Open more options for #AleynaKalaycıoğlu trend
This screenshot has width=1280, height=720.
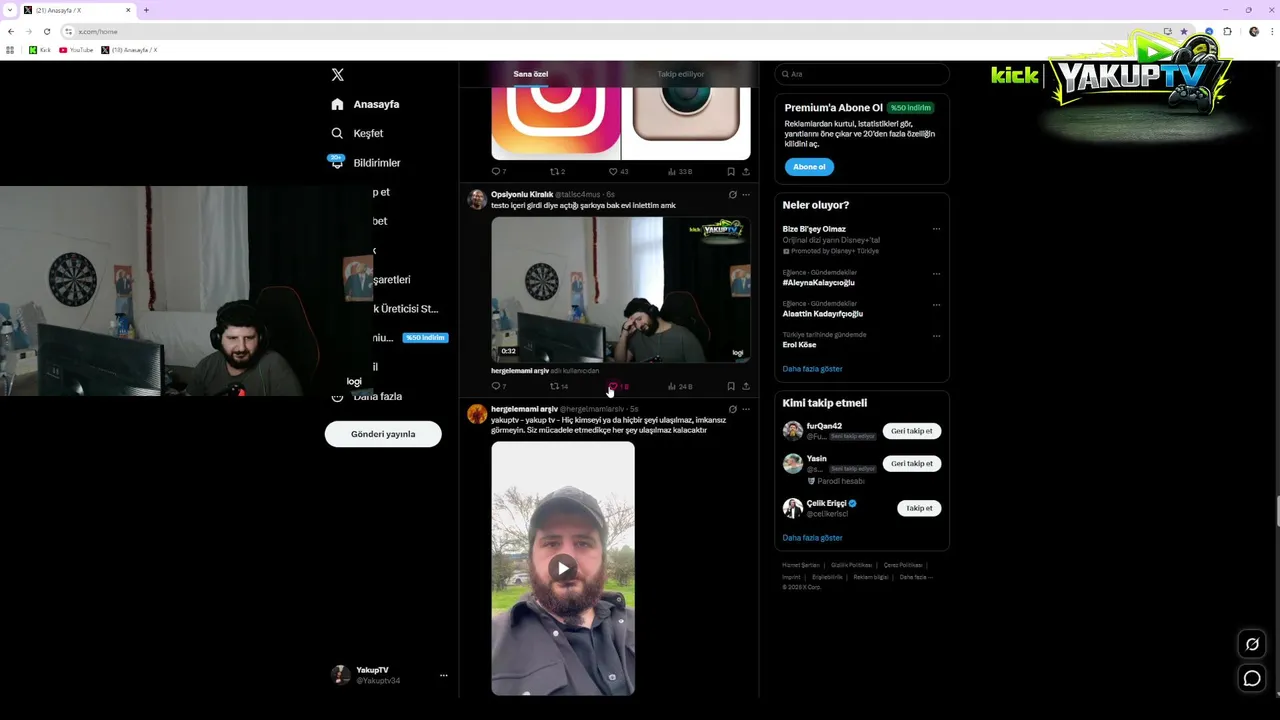(936, 273)
